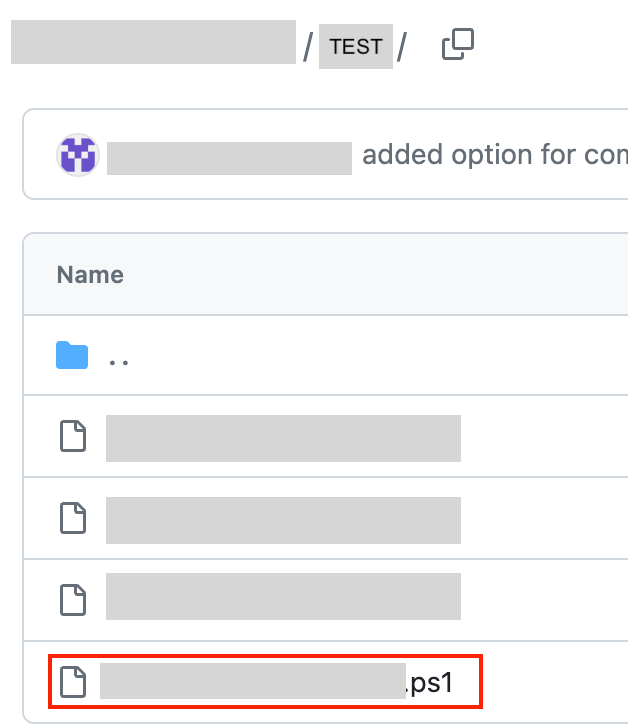
Task: Click the second file's document icon
Action: tap(73, 518)
